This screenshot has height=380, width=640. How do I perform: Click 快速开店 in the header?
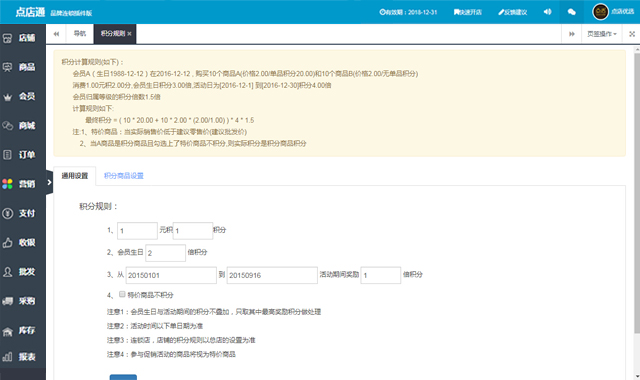pyautogui.click(x=468, y=12)
